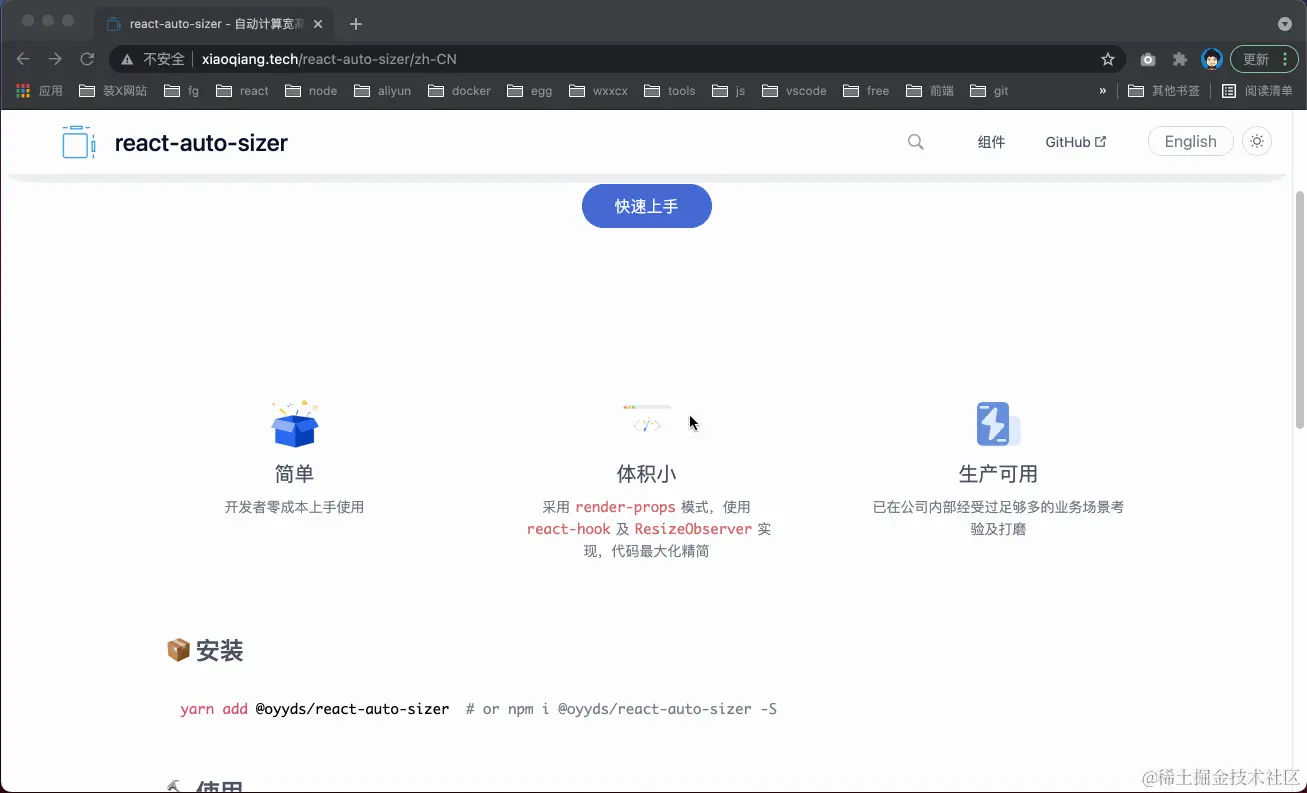Open the fg bookmark folder
The height and width of the screenshot is (793, 1307).
[x=182, y=90]
